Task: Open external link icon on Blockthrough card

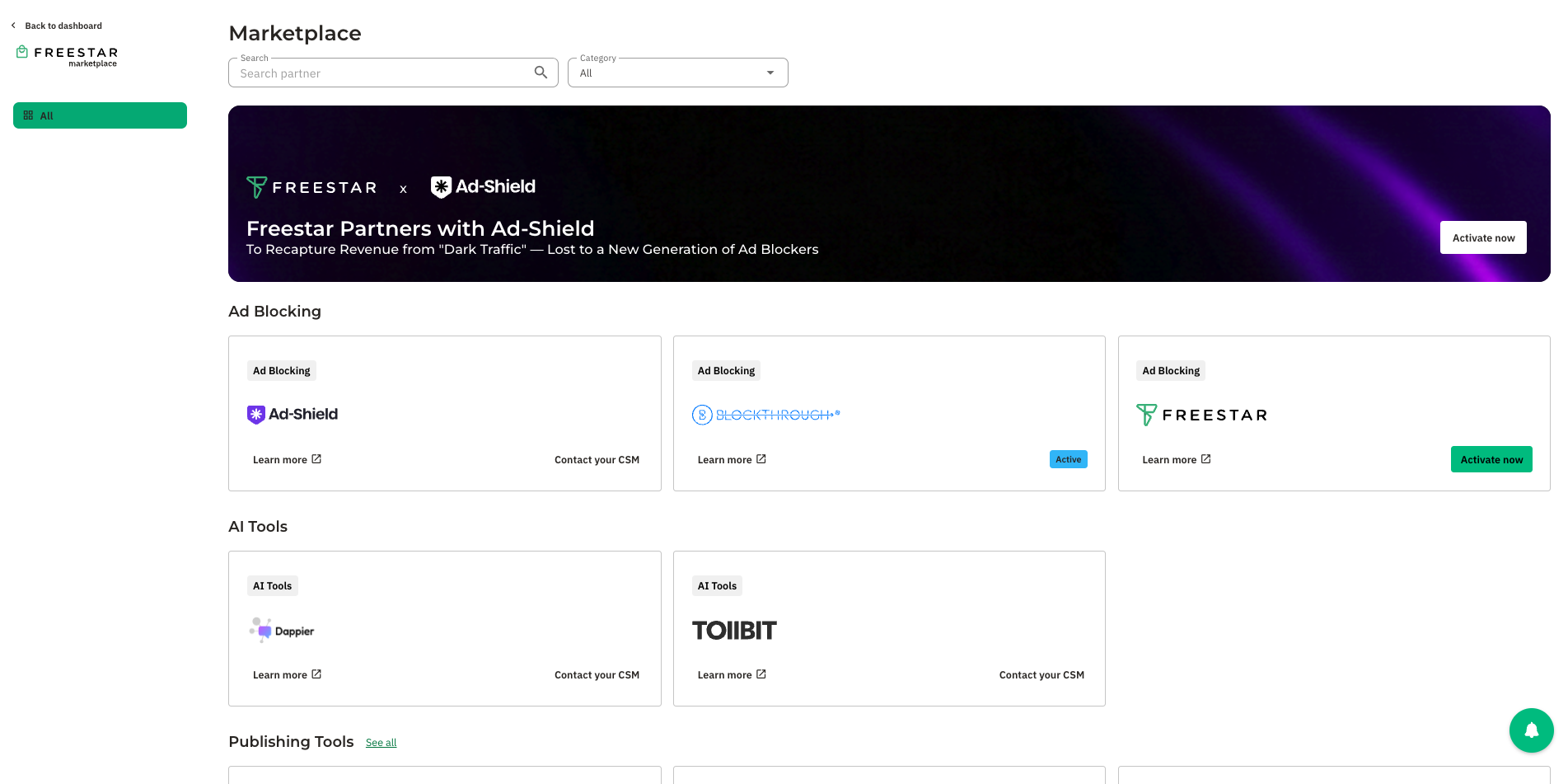Action: [761, 459]
